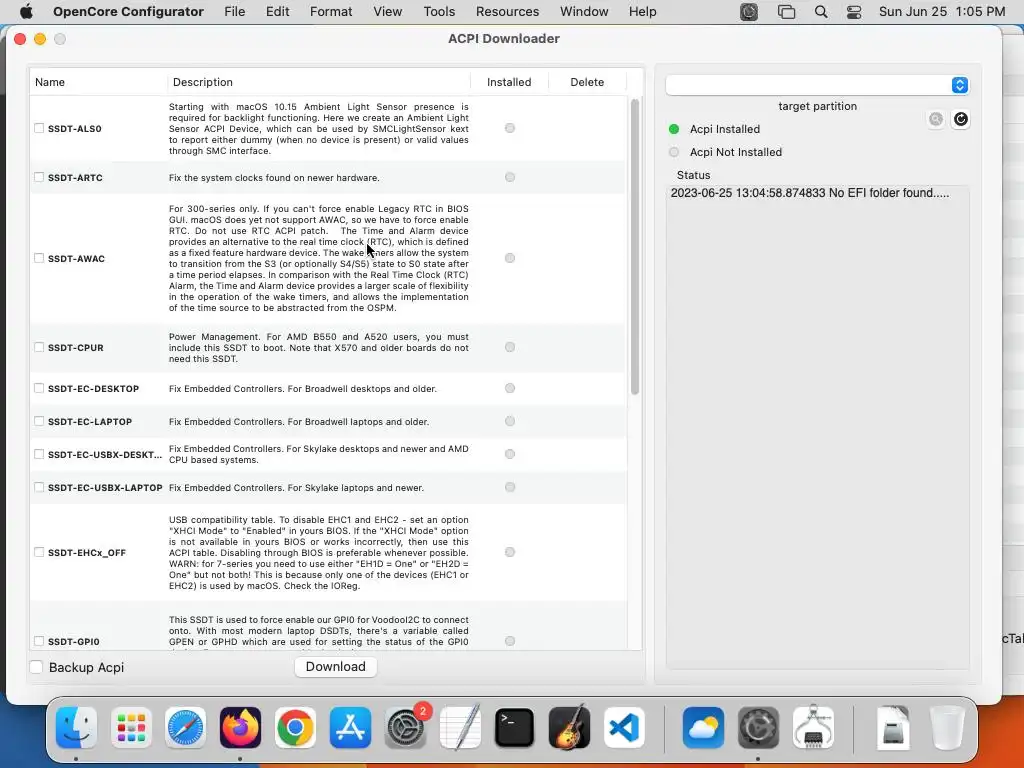Click the ACPI list vertical scrollbar
The height and width of the screenshot is (768, 1024).
coord(635,247)
